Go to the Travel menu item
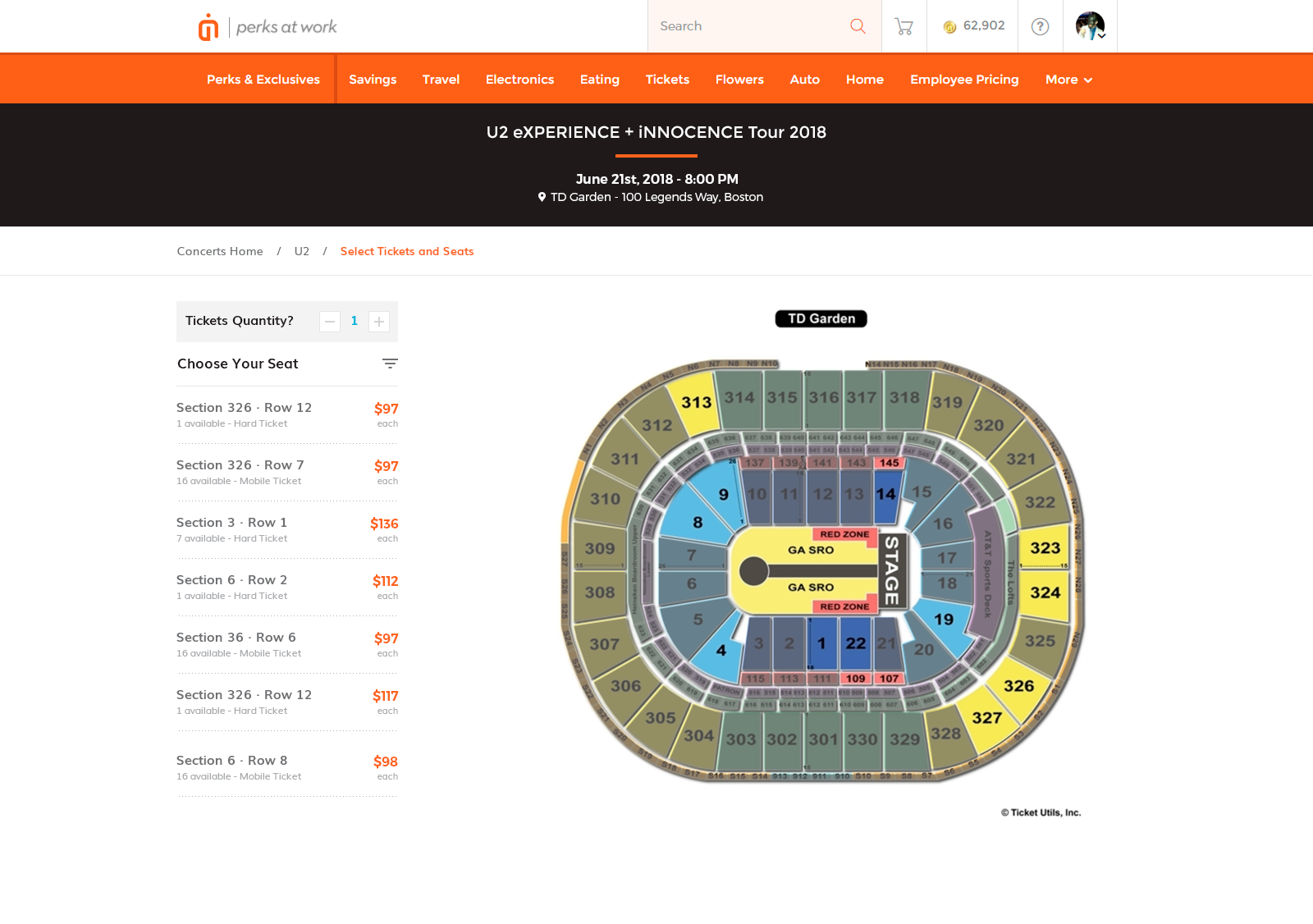 tap(441, 80)
